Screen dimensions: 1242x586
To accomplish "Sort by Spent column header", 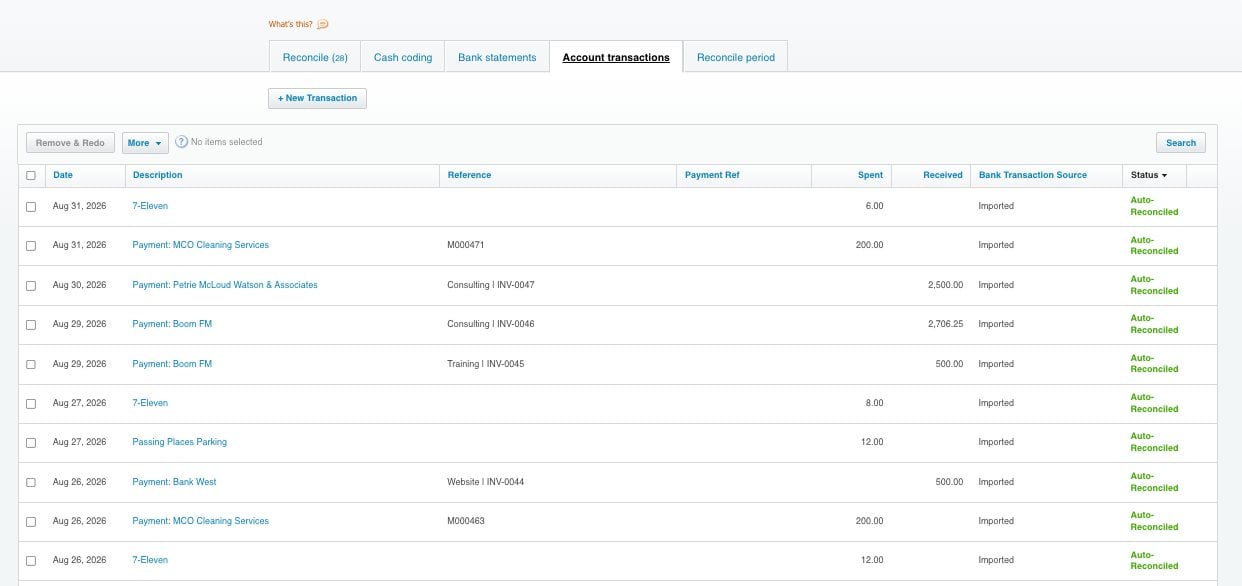I will pyautogui.click(x=870, y=175).
